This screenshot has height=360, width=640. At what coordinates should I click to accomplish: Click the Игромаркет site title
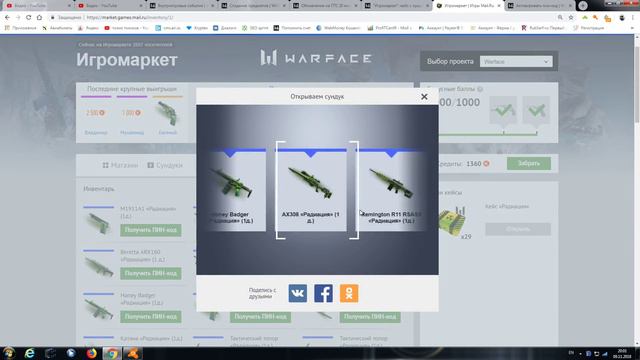point(127,60)
